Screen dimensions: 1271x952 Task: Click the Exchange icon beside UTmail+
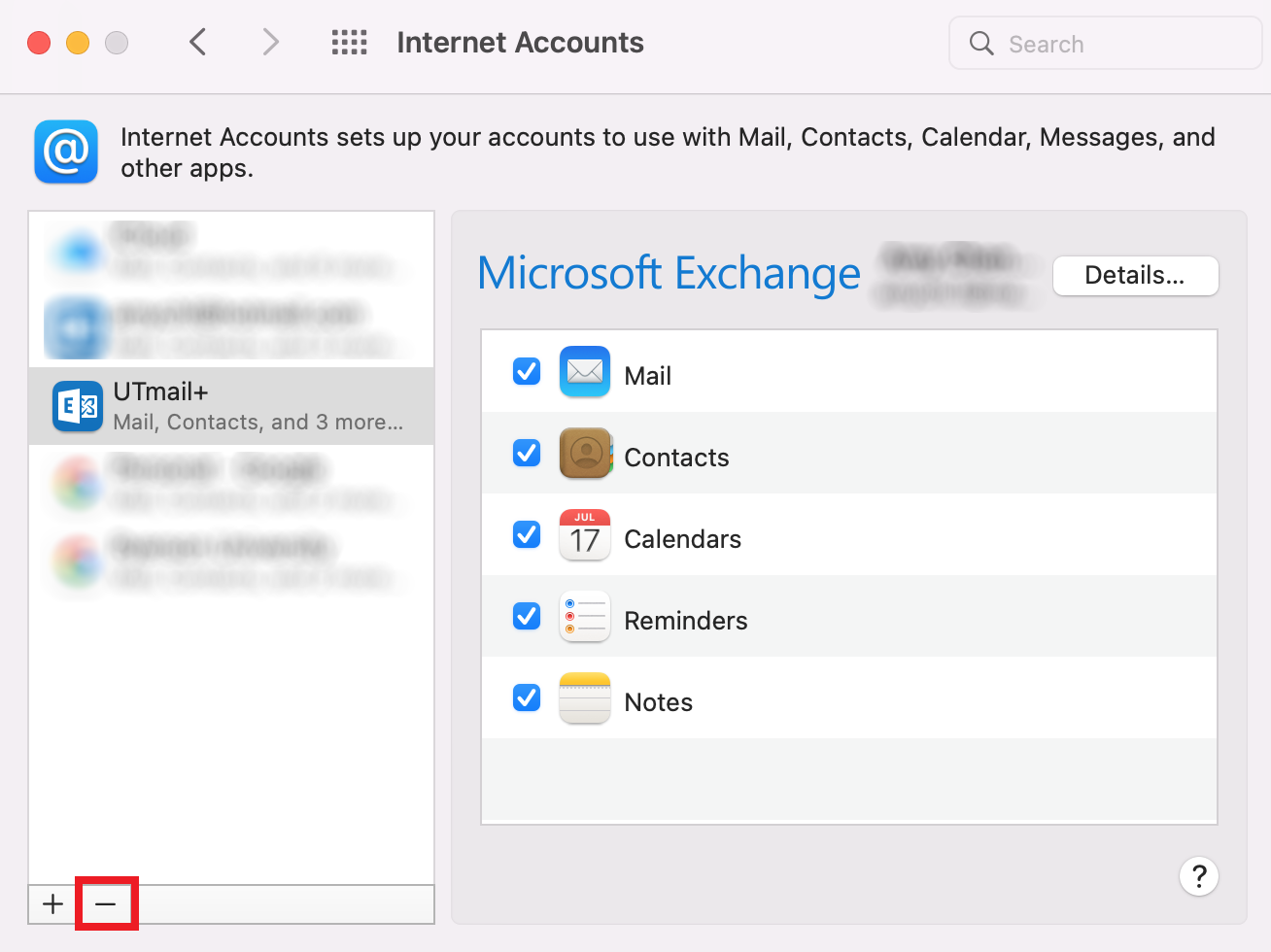(x=78, y=406)
